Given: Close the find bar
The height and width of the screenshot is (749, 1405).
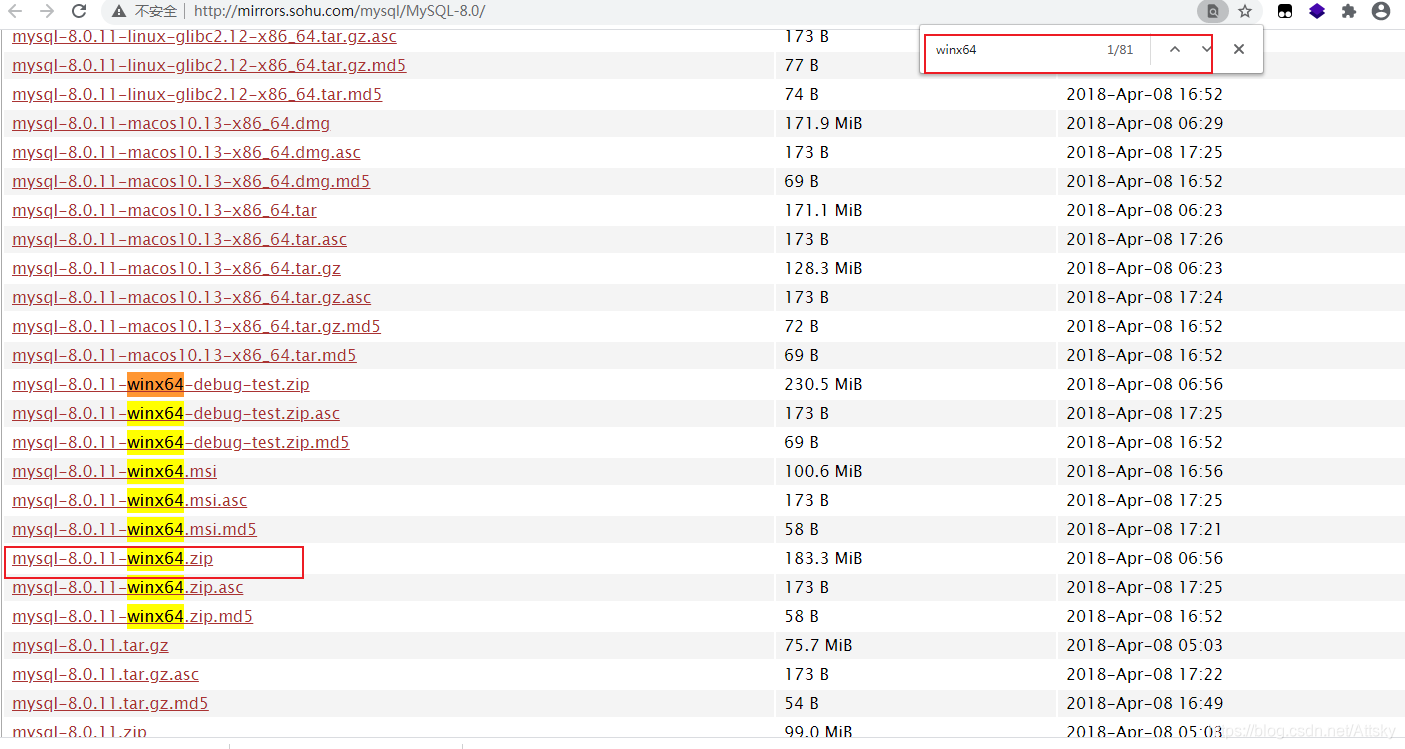Looking at the screenshot, I should click(x=1239, y=49).
